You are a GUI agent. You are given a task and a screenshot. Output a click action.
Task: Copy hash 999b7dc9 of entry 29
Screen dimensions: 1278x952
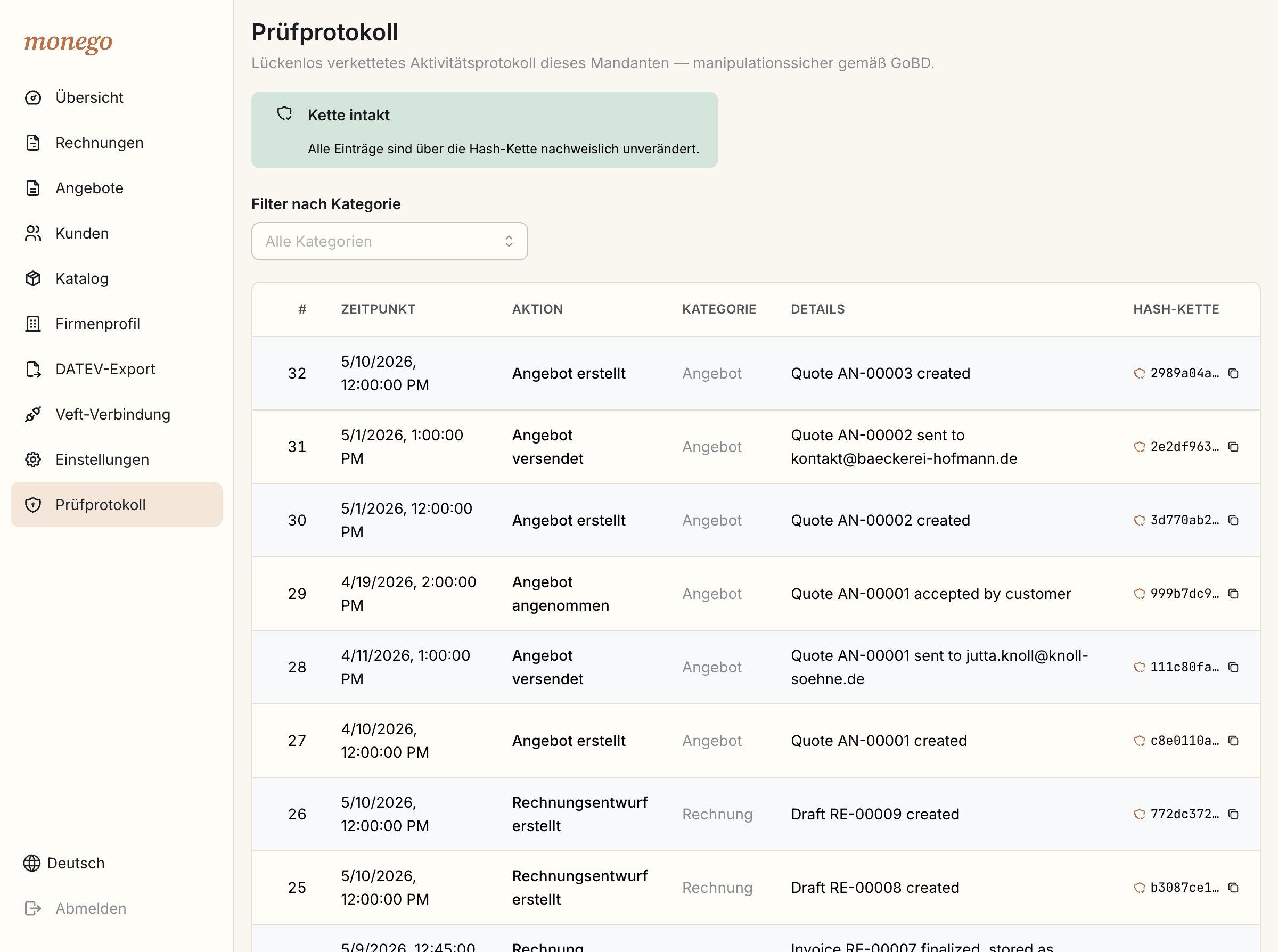pos(1233,594)
